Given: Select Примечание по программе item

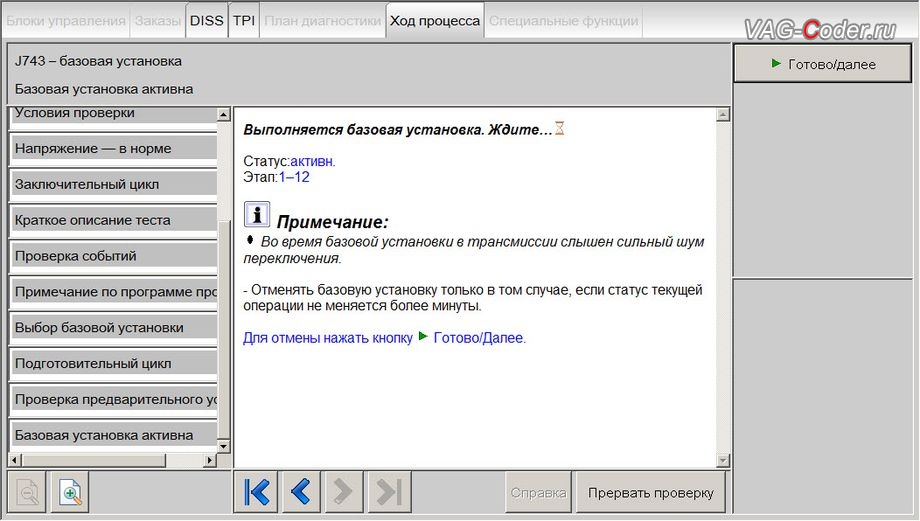Looking at the screenshot, I should click(113, 292).
